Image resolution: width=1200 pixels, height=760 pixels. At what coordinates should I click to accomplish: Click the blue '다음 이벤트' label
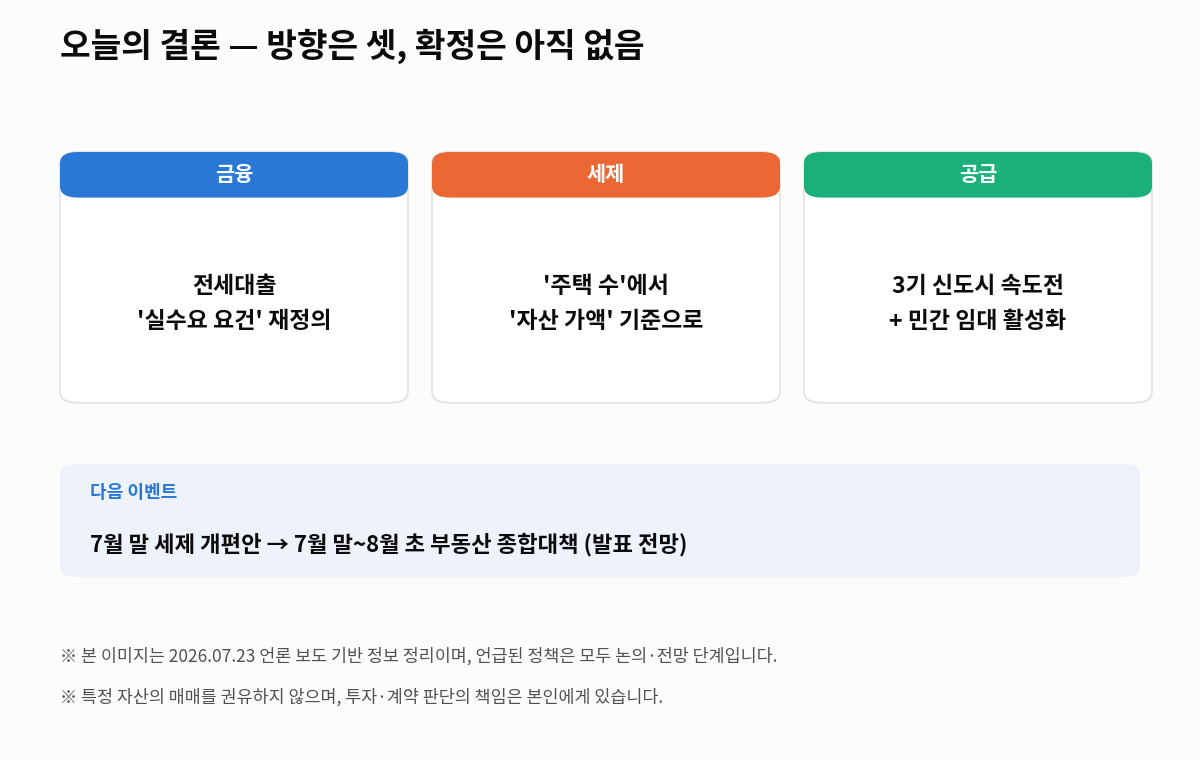pos(133,491)
